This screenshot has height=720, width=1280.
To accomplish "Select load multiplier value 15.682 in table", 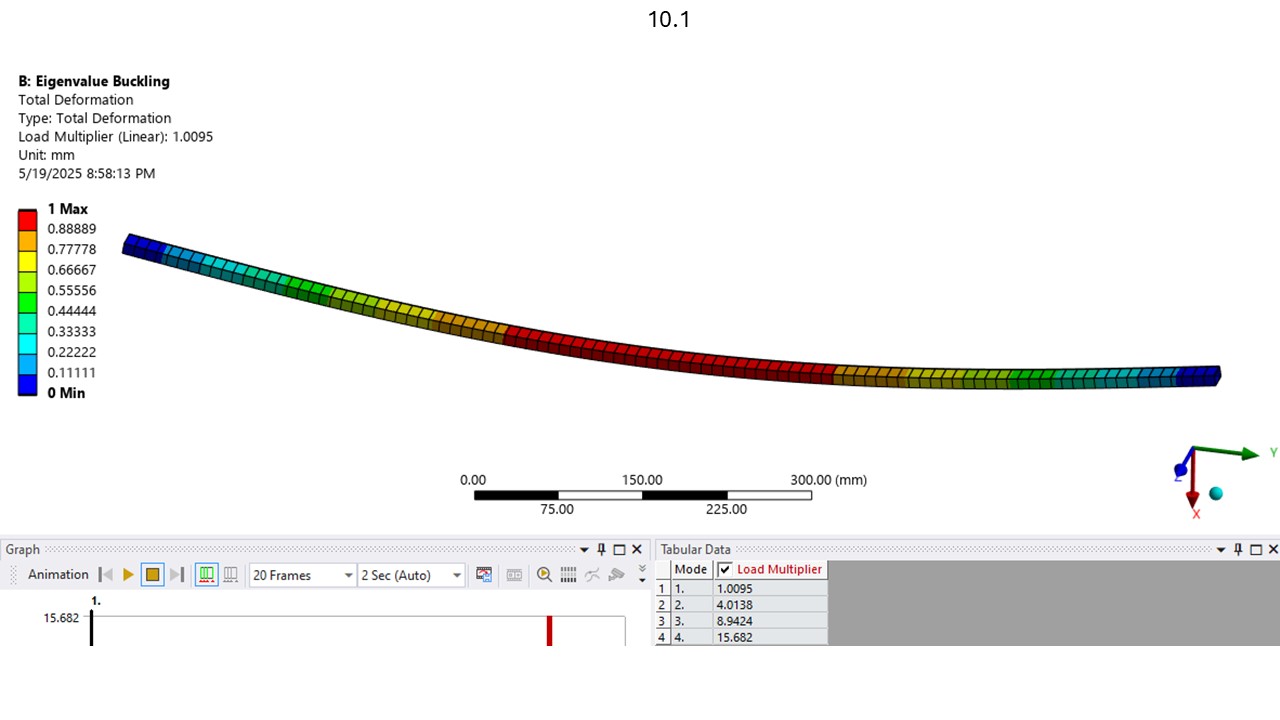I will (770, 637).
